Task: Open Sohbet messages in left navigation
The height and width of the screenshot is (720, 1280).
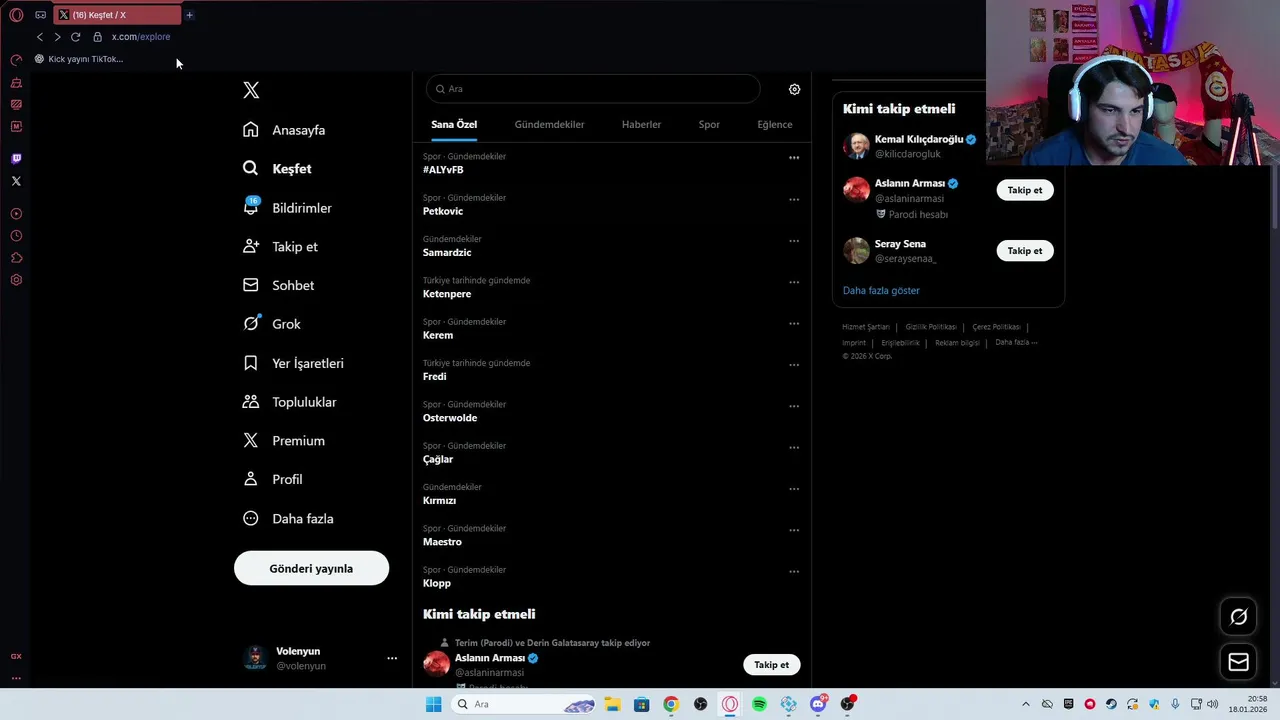Action: click(x=279, y=285)
